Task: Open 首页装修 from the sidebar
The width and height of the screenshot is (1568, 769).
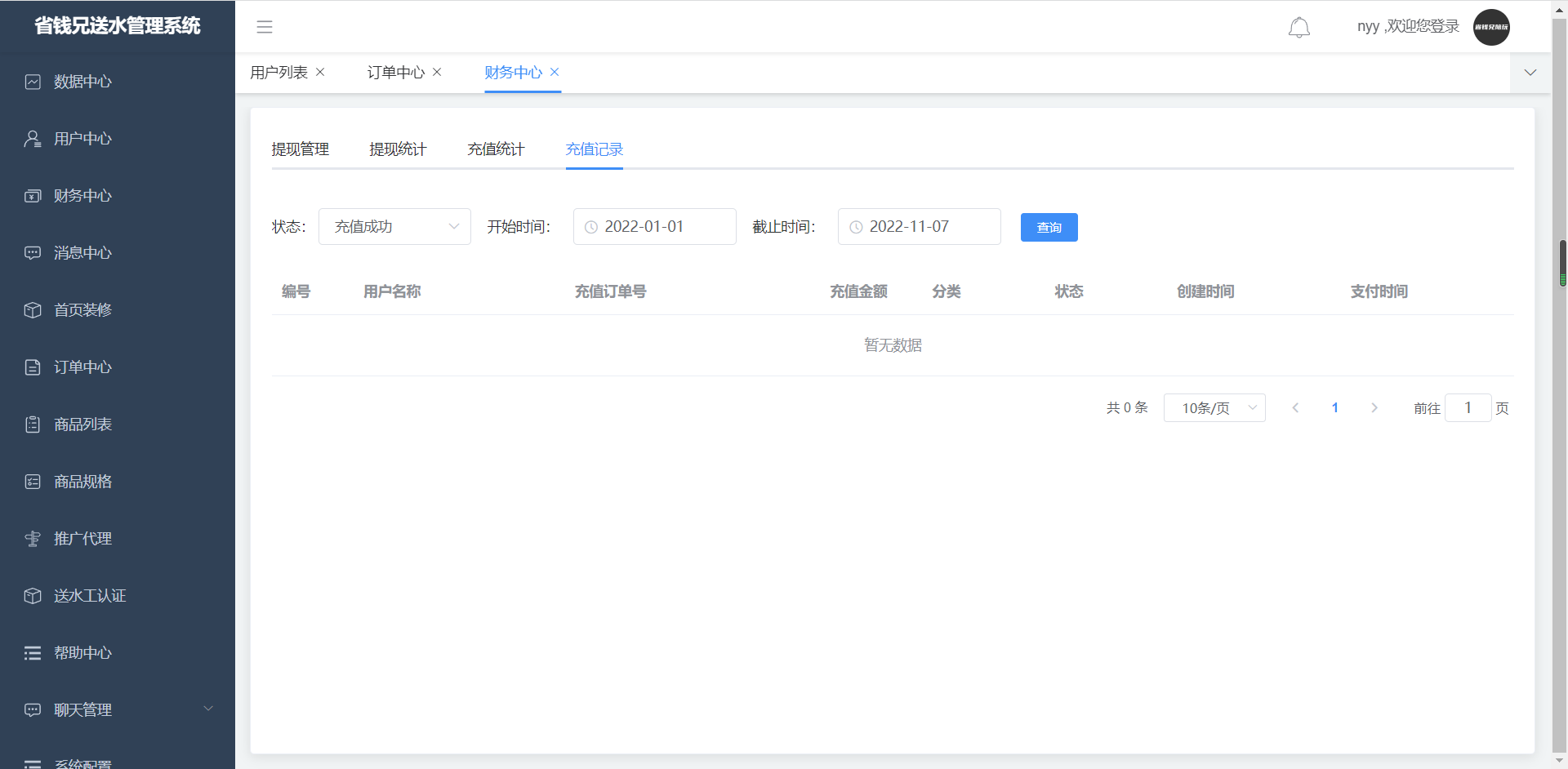Action: click(82, 310)
